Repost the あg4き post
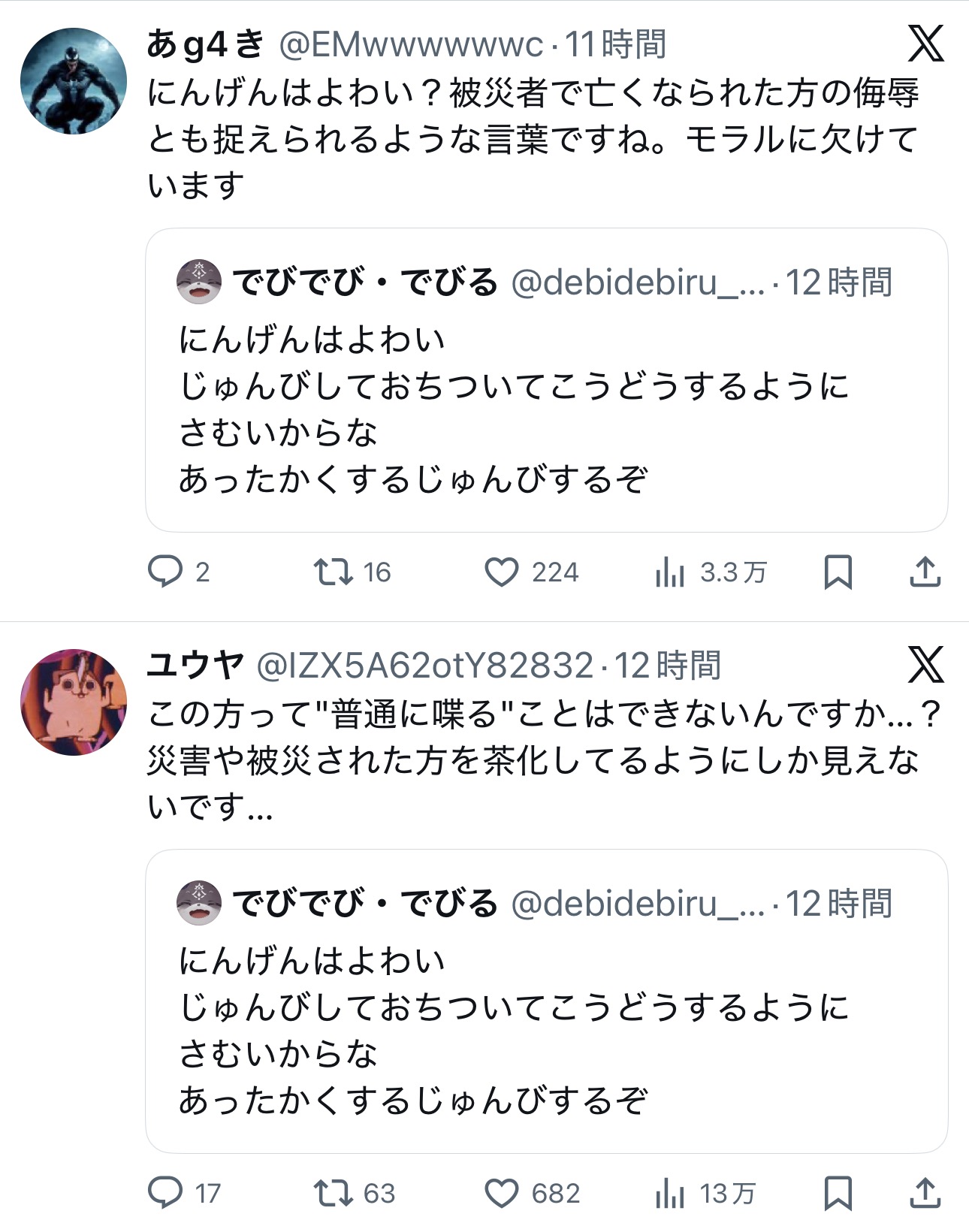 (334, 572)
